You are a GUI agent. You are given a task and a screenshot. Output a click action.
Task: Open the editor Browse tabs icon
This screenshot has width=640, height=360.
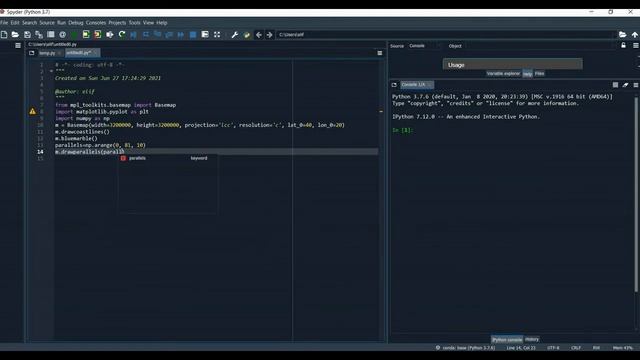[x=31, y=53]
